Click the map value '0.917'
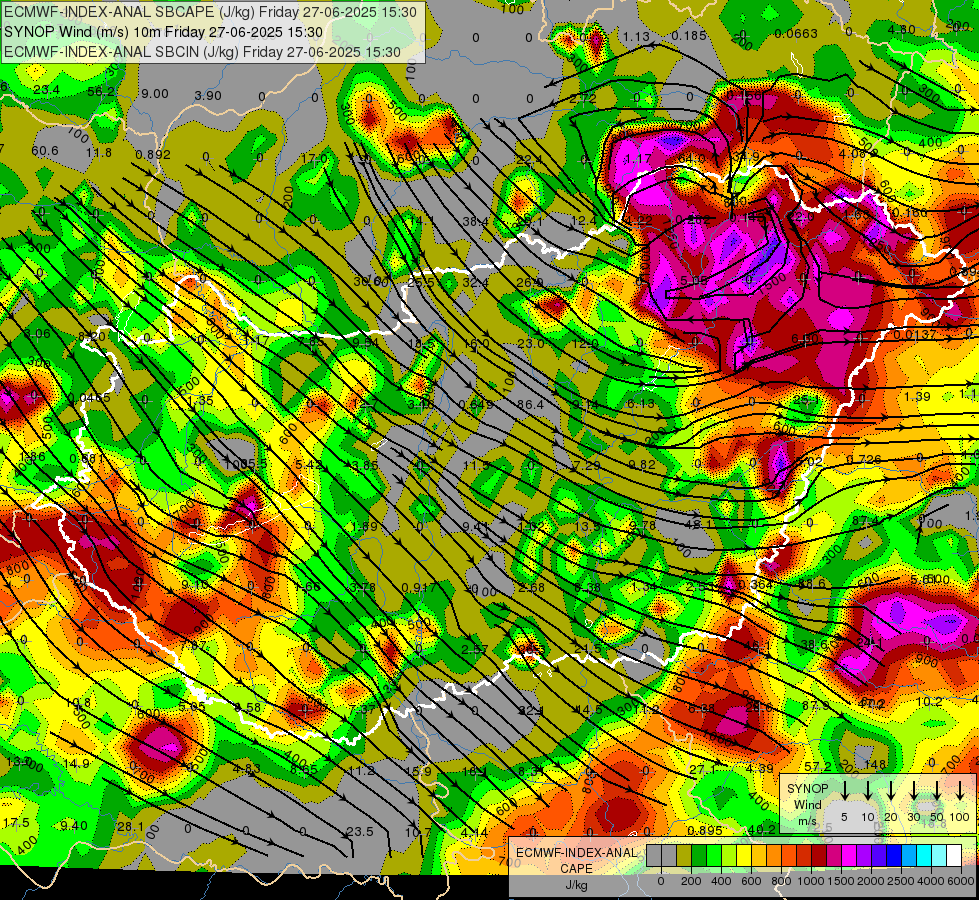Image resolution: width=979 pixels, height=900 pixels. (419, 587)
